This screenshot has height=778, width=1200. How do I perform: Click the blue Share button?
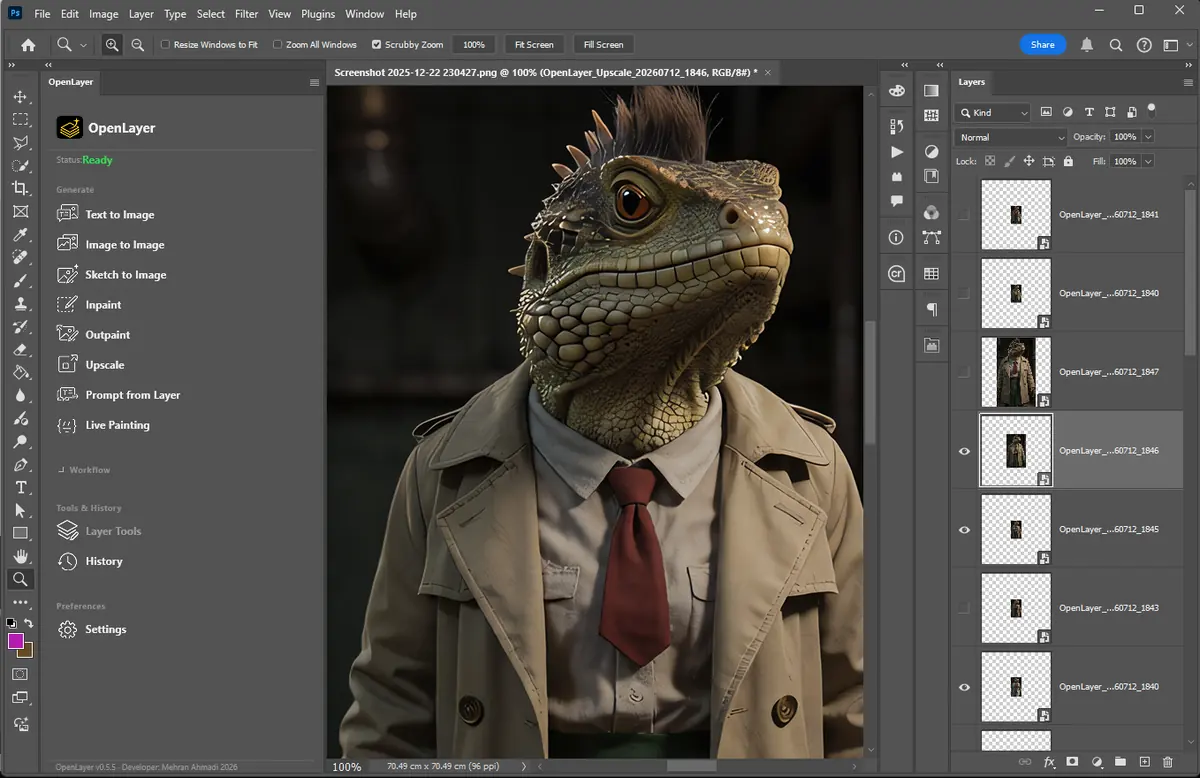coord(1042,45)
